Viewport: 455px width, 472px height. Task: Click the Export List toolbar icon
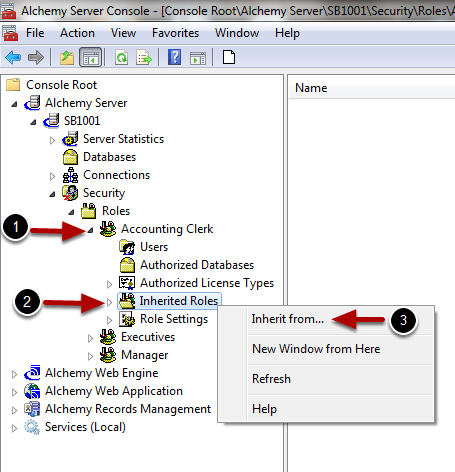click(x=144, y=58)
